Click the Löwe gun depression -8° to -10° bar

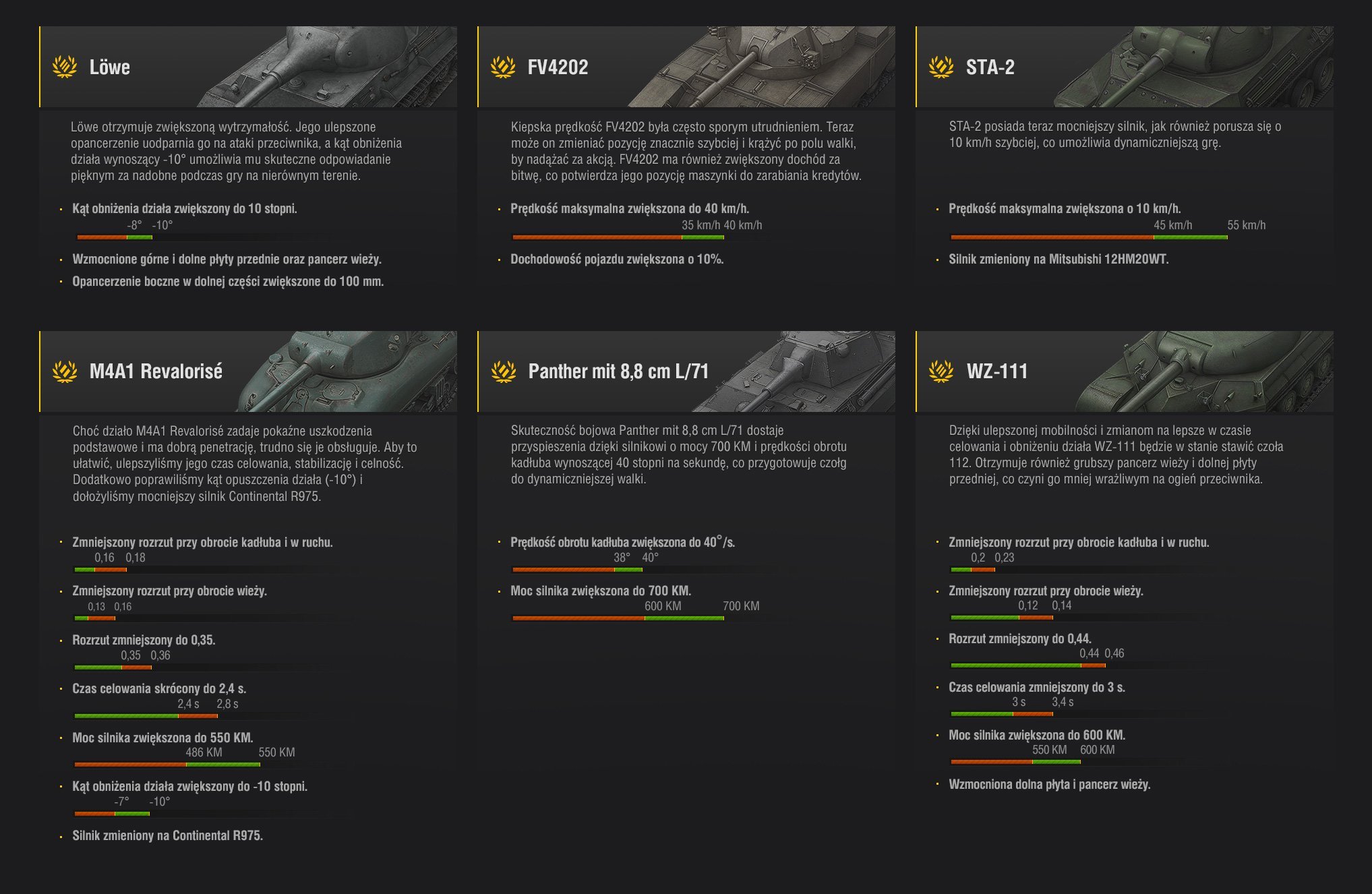point(115,237)
